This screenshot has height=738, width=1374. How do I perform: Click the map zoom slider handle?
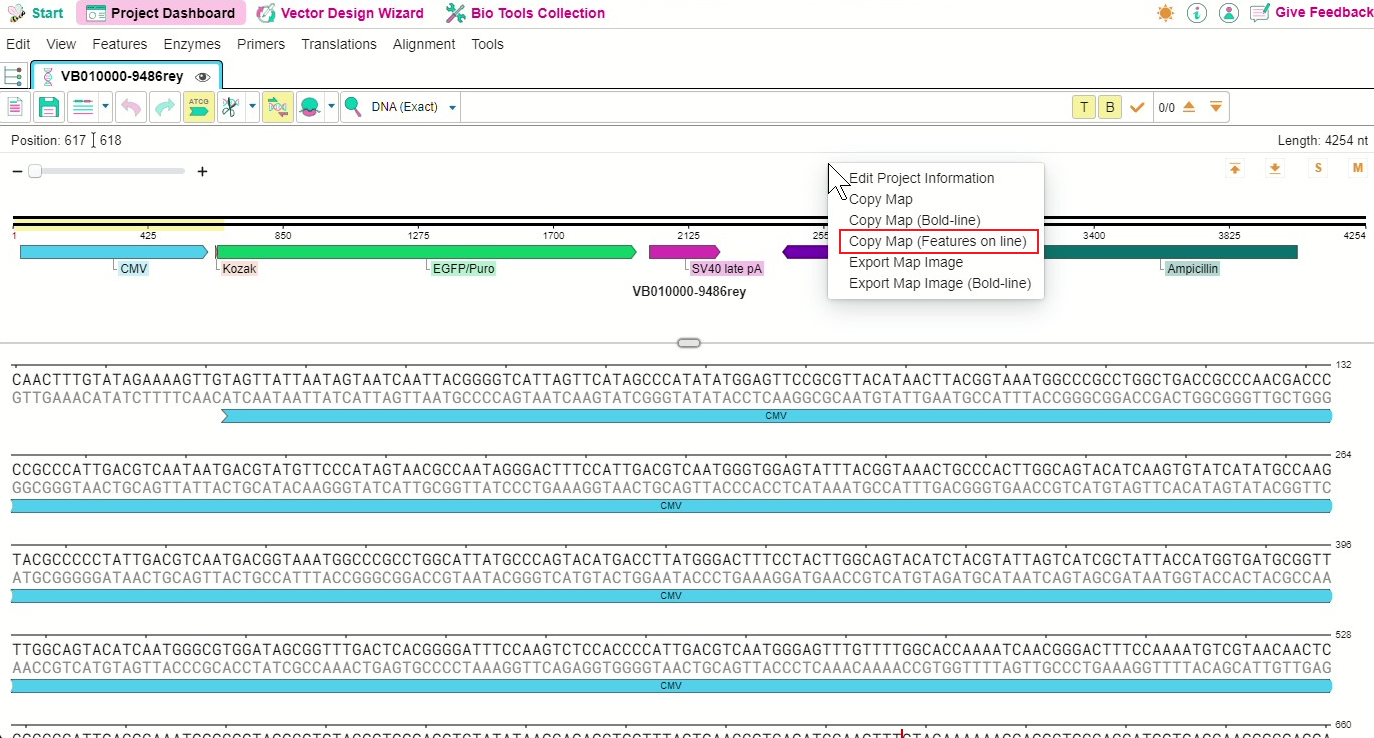[35, 171]
